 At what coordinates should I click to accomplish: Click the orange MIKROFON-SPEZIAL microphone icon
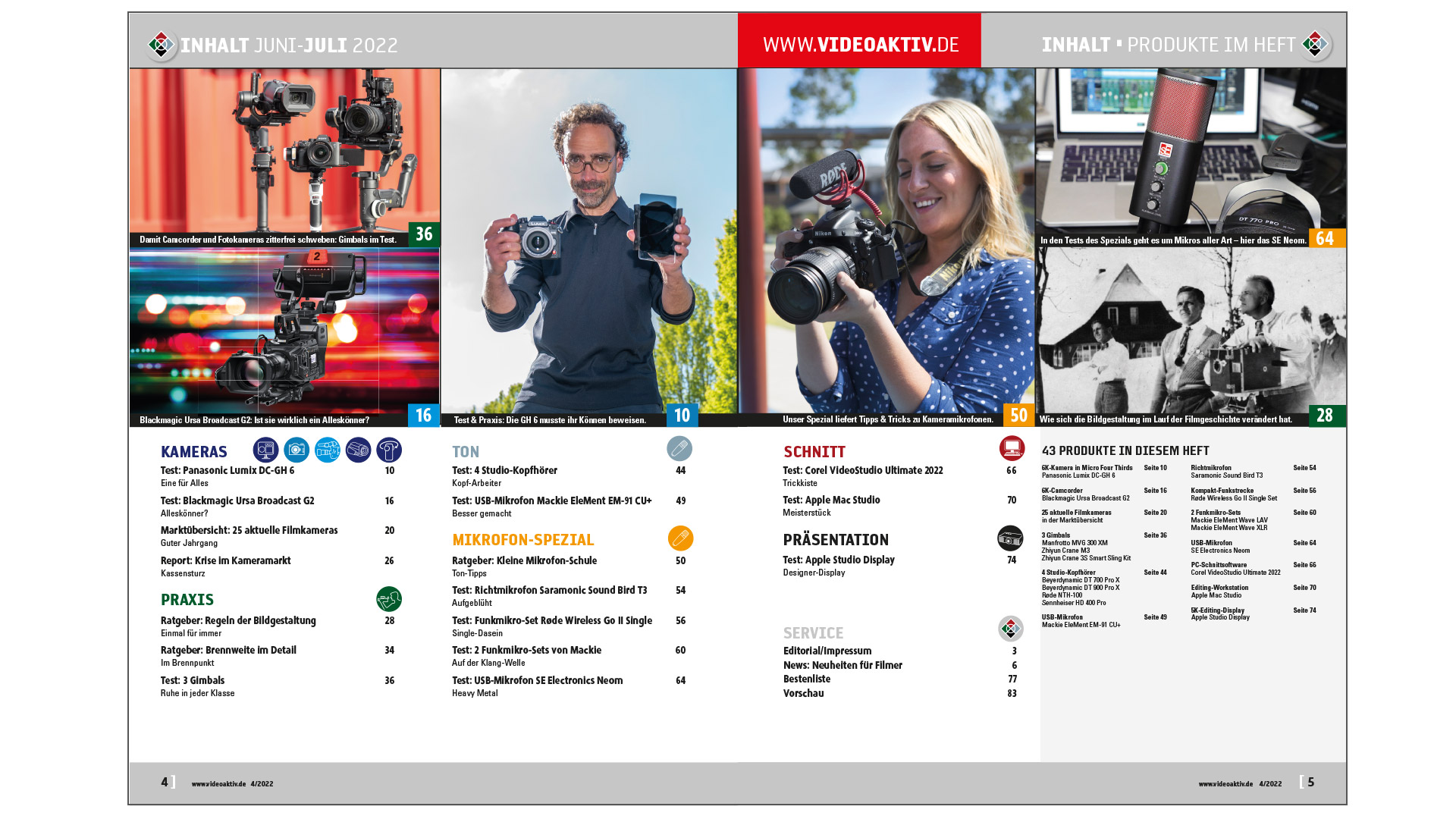click(x=680, y=538)
